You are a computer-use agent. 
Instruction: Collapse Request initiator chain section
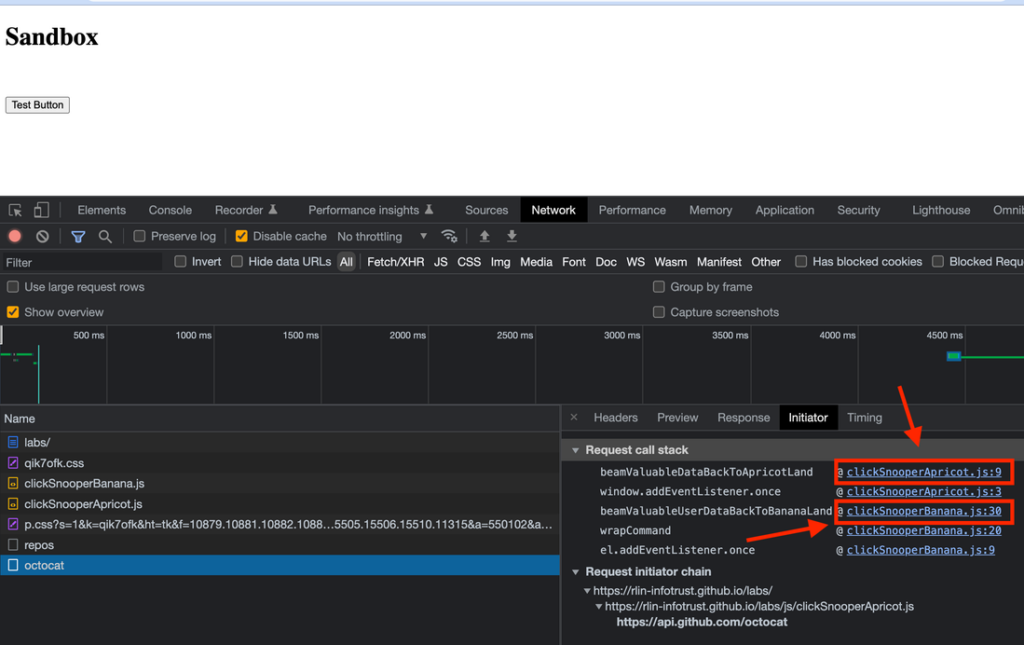click(x=575, y=572)
